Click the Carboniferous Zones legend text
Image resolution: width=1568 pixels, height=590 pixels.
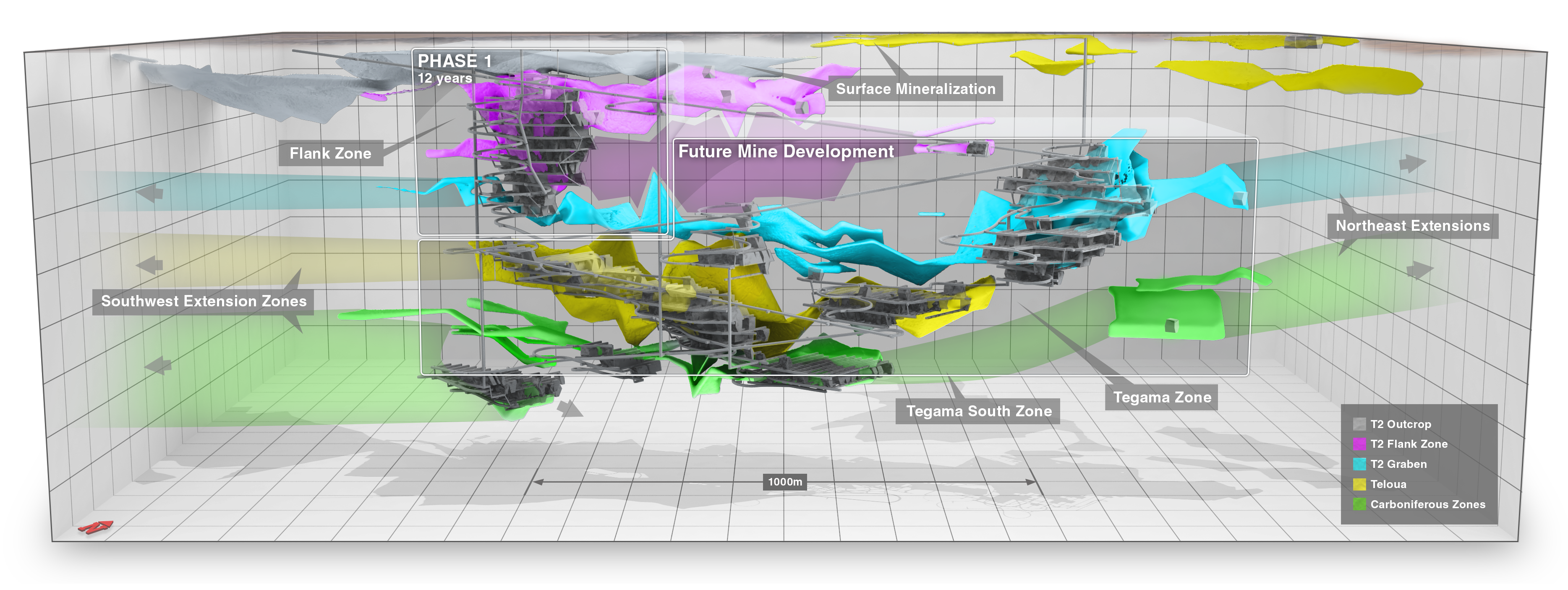[x=1427, y=505]
